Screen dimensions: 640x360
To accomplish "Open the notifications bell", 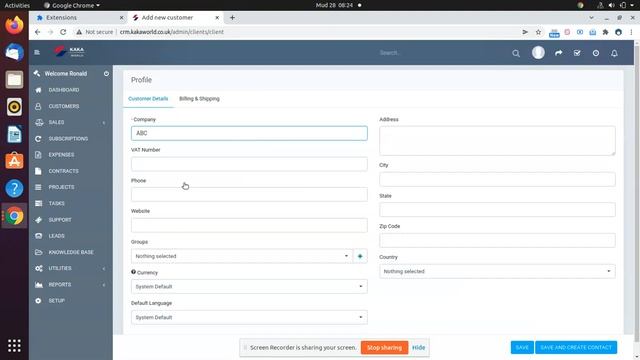I will (x=614, y=53).
